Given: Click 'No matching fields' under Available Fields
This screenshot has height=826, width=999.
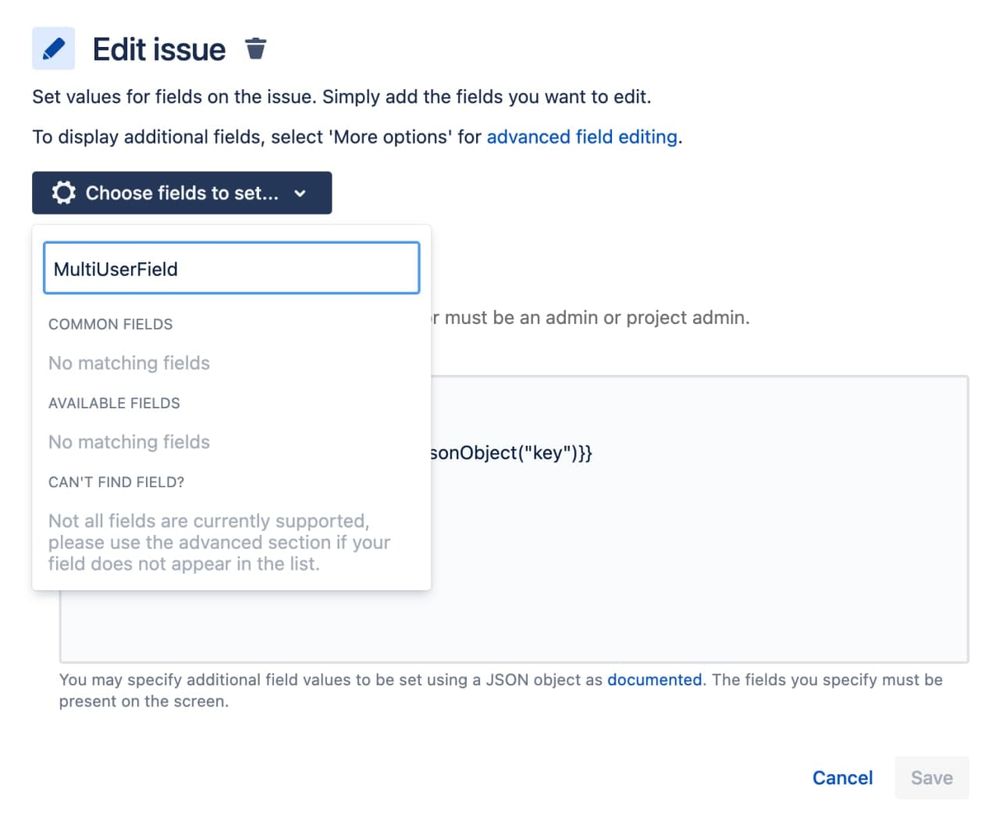Looking at the screenshot, I should click(x=129, y=442).
